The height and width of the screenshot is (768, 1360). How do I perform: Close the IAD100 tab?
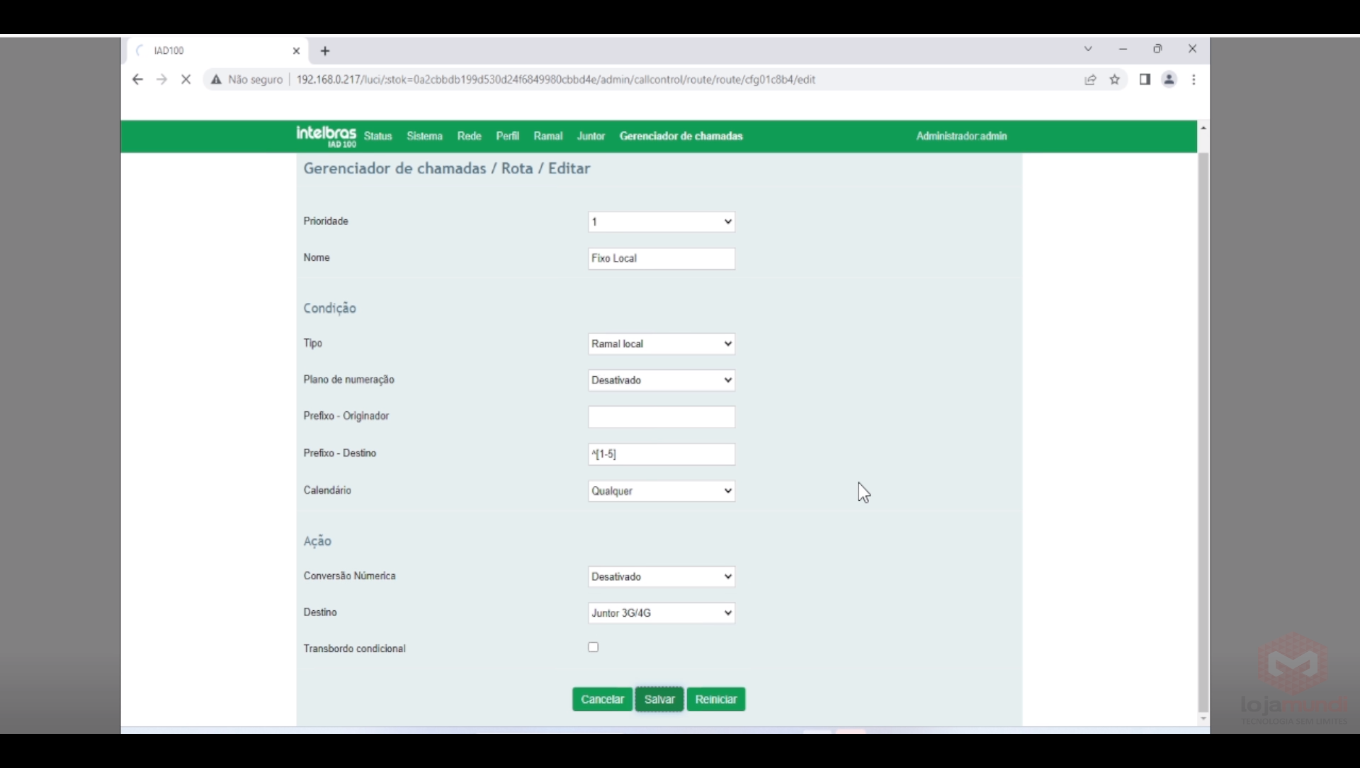(296, 51)
